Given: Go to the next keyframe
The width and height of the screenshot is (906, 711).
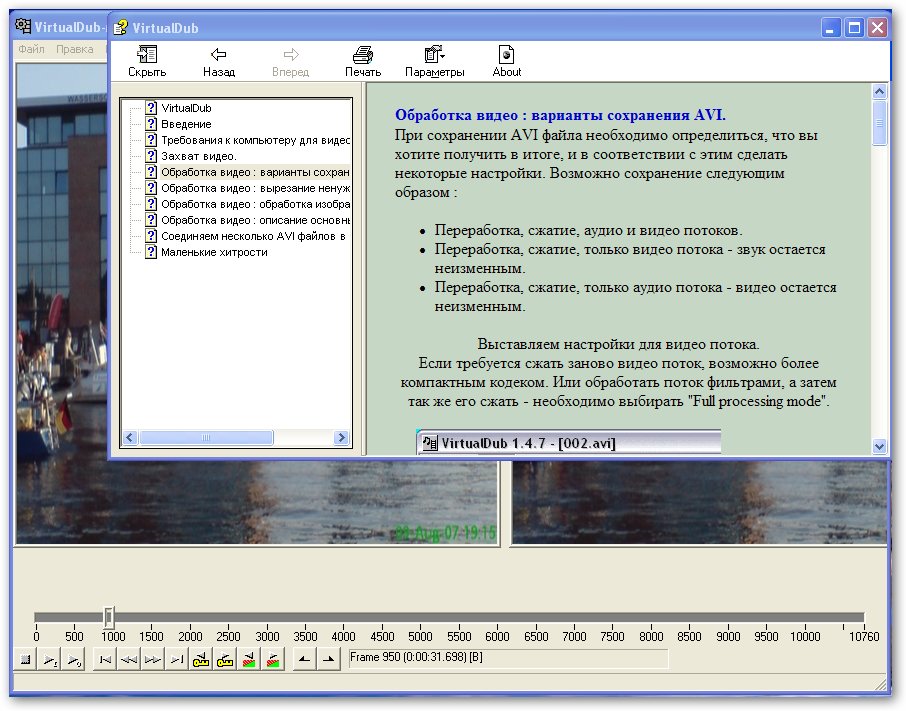Looking at the screenshot, I should click(x=225, y=660).
